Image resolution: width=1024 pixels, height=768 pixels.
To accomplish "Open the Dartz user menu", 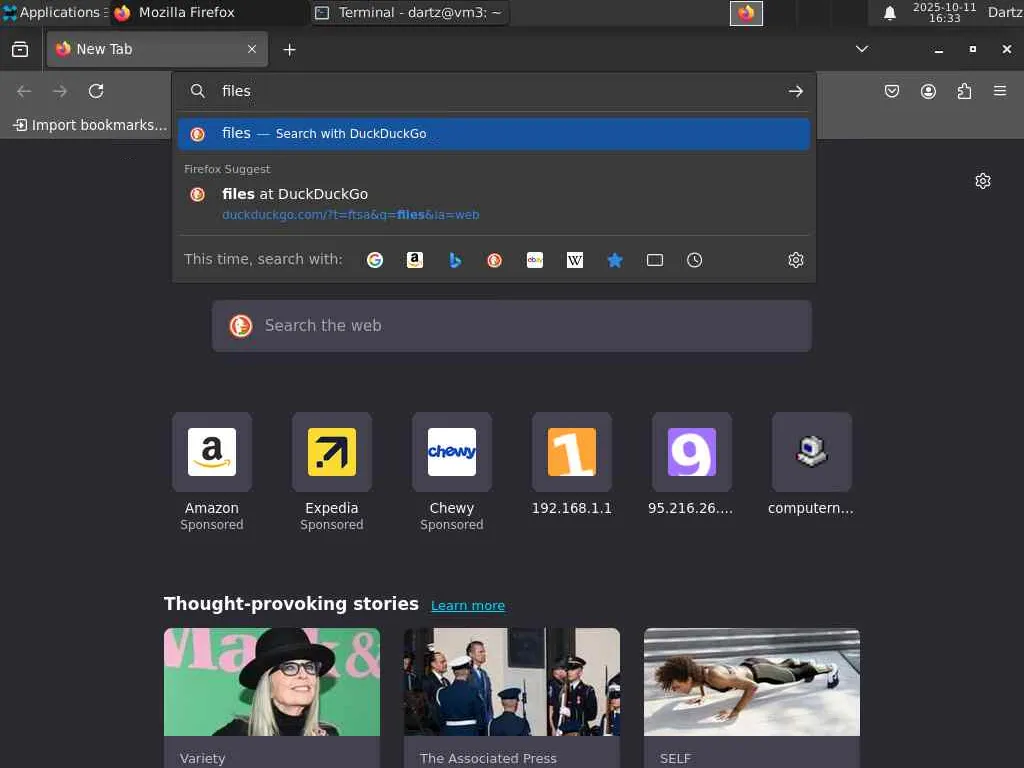I will coord(1005,12).
